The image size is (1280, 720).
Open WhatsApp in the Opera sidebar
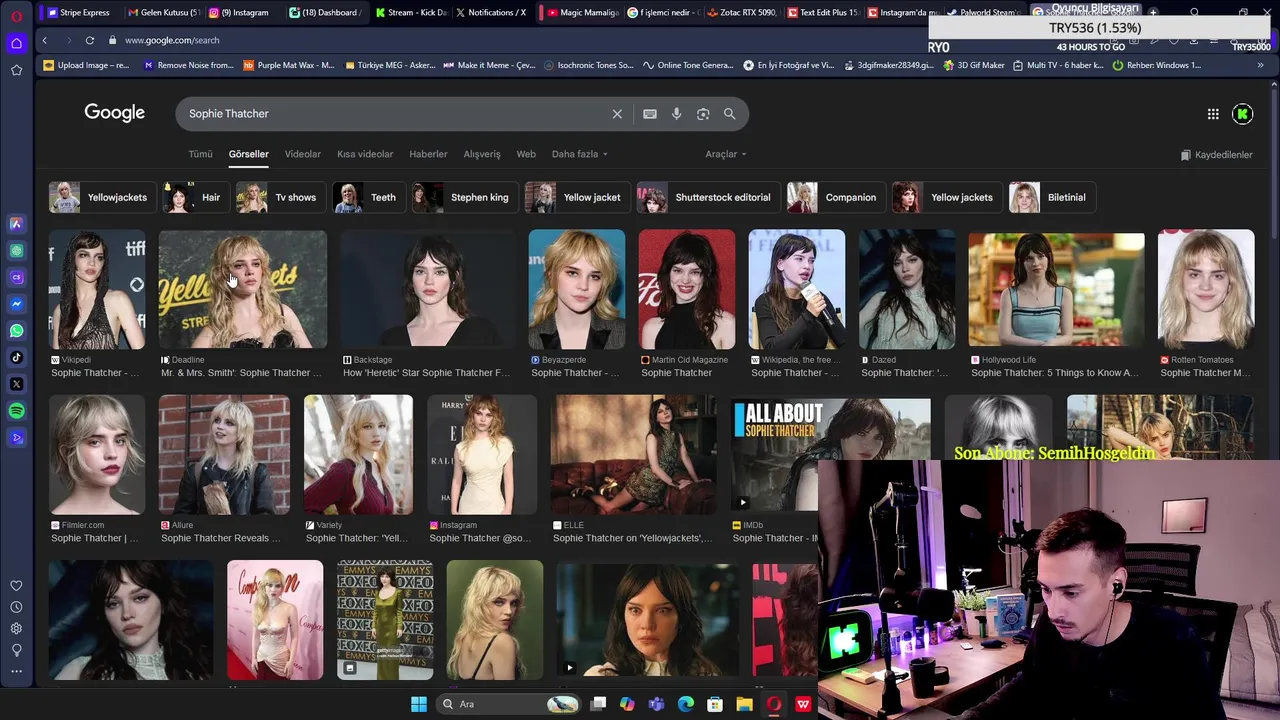[x=16, y=330]
